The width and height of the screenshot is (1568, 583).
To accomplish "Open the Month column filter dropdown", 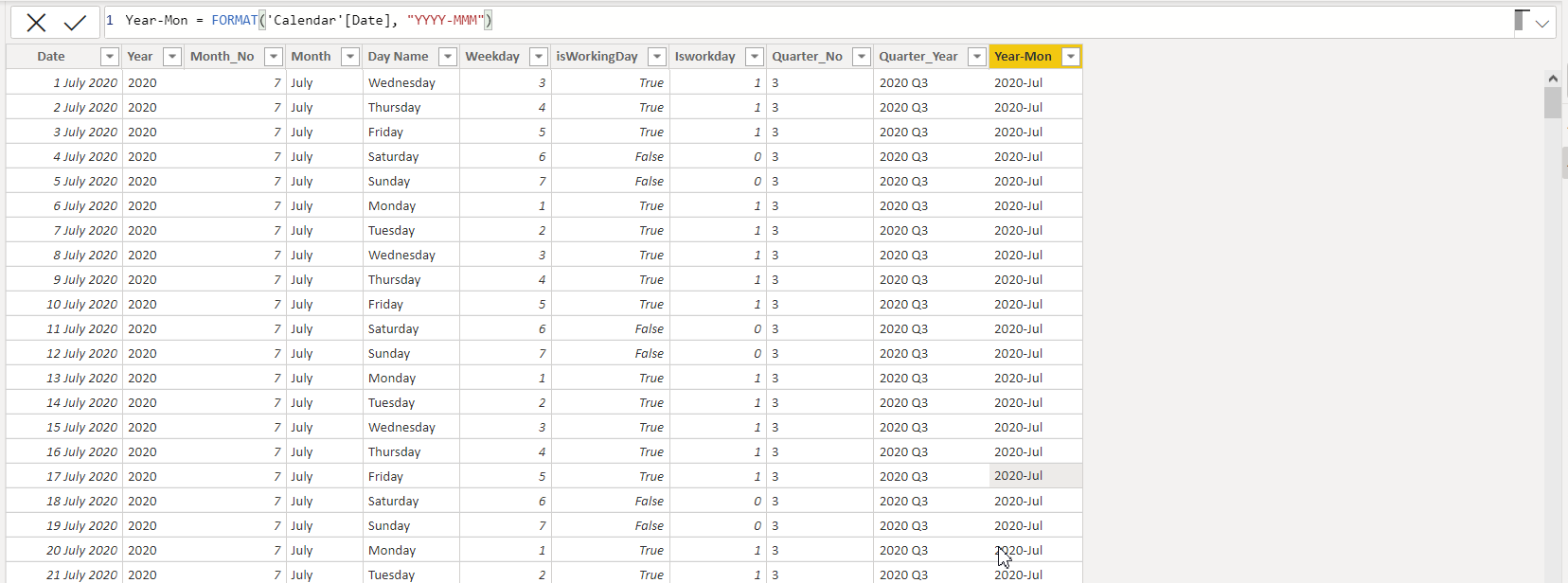I will 350,57.
